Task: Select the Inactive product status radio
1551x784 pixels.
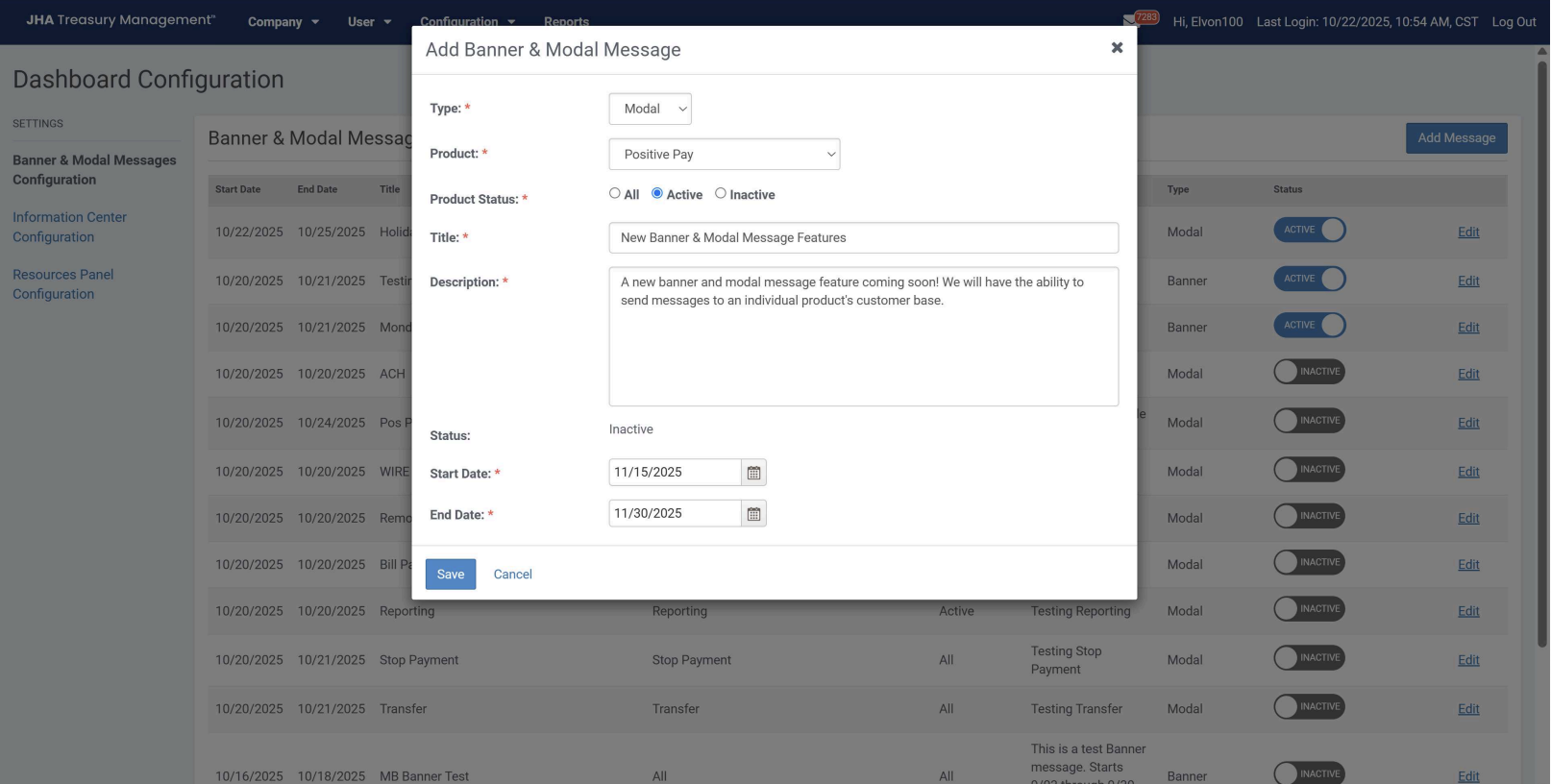Action: pyautogui.click(x=721, y=193)
